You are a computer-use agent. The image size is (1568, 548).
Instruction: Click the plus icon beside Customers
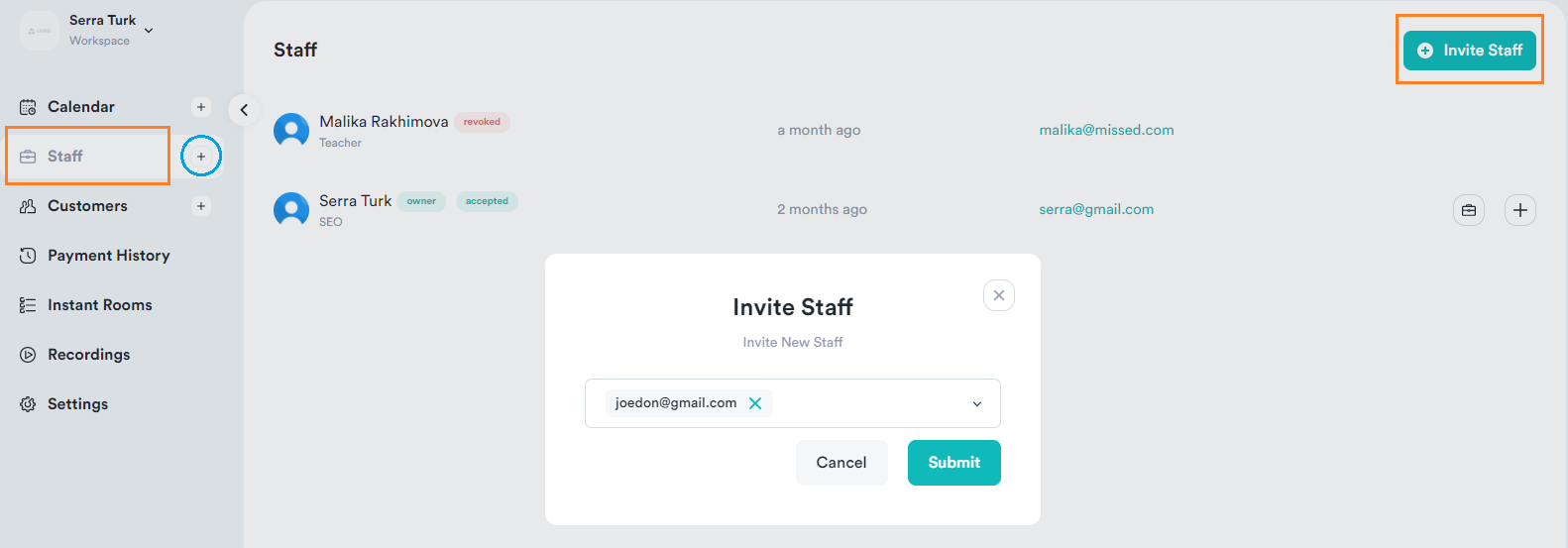coord(201,206)
